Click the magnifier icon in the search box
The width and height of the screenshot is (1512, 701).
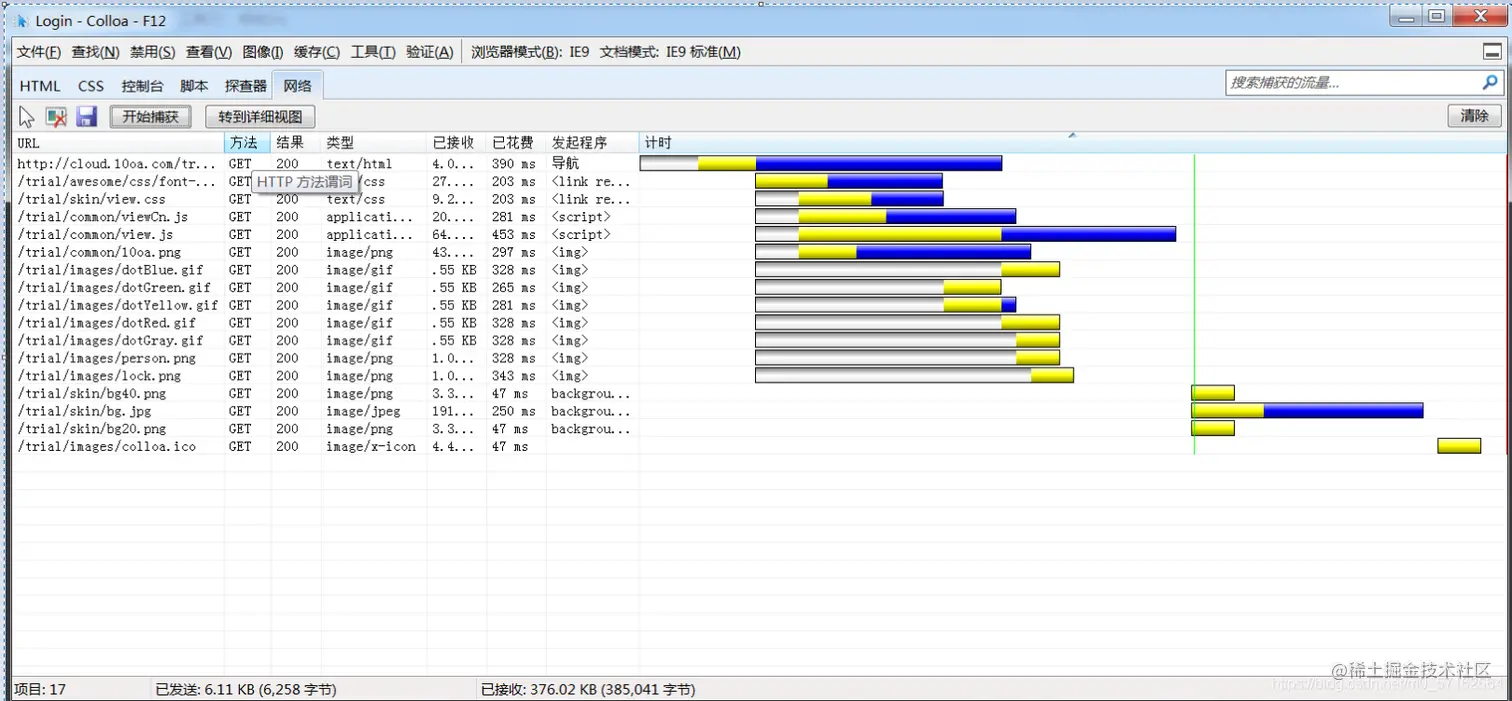pyautogui.click(x=1490, y=82)
